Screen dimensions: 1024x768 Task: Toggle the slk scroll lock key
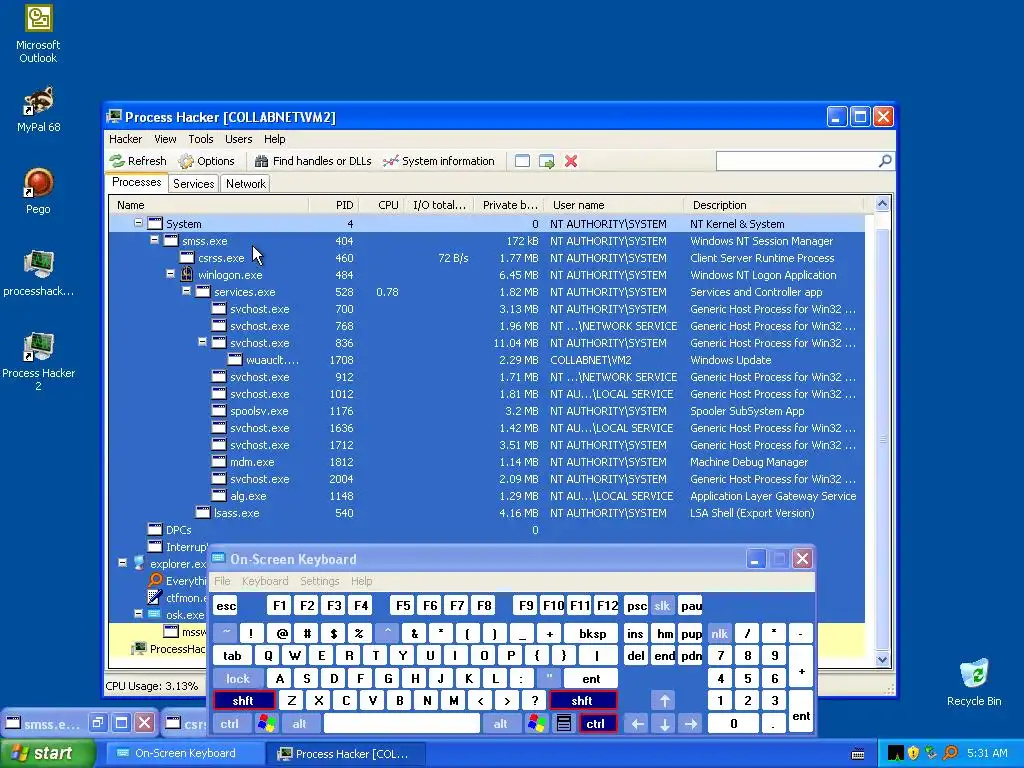(662, 606)
